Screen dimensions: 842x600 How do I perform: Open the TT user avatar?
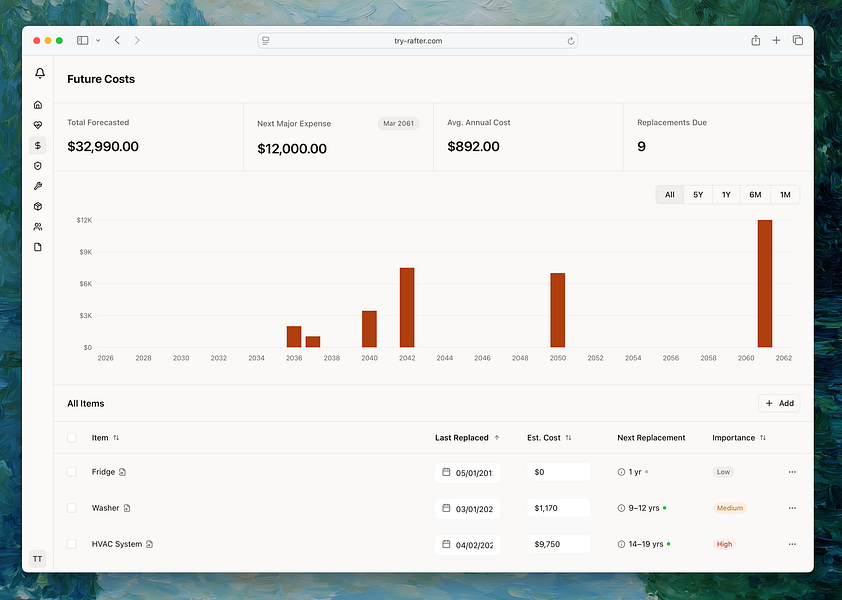coord(38,559)
